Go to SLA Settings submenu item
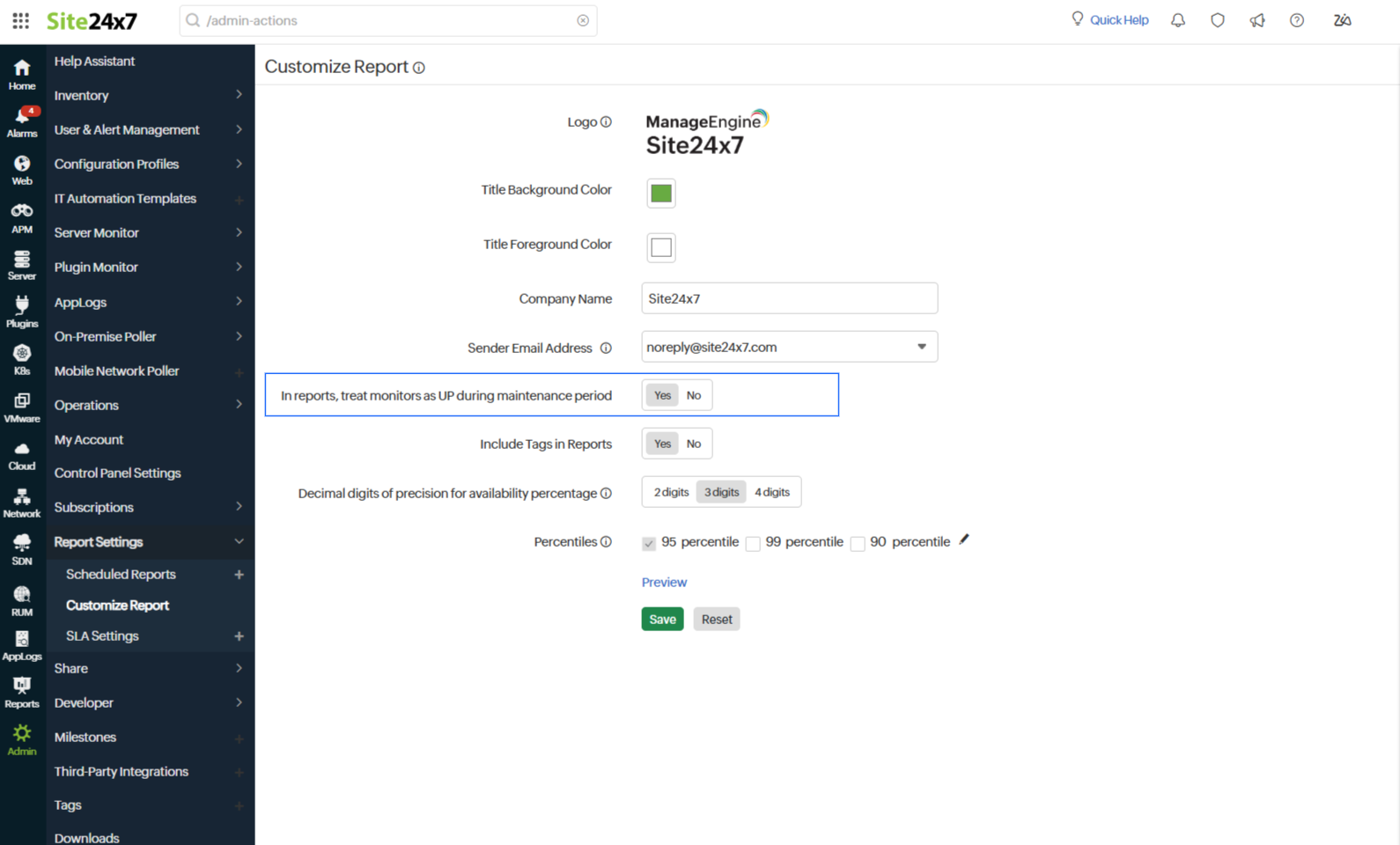Screen dimensions: 1400x845 [102, 636]
